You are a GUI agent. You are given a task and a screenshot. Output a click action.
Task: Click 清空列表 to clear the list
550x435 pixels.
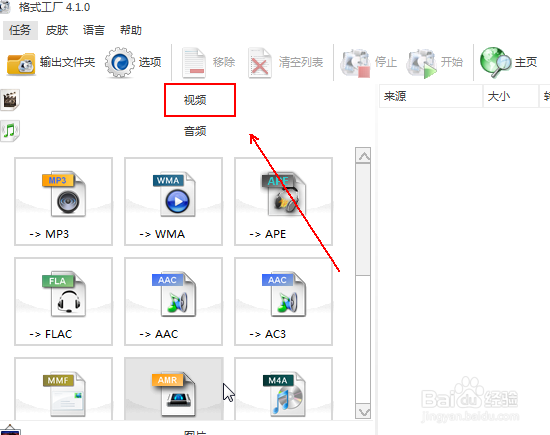click(x=286, y=63)
